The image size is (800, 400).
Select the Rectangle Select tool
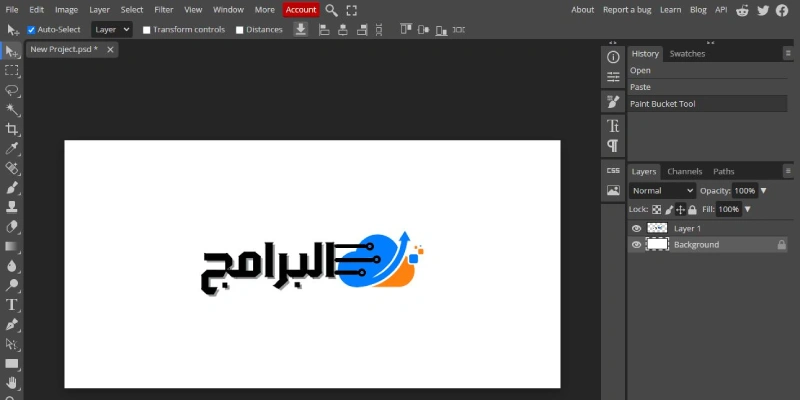12,71
